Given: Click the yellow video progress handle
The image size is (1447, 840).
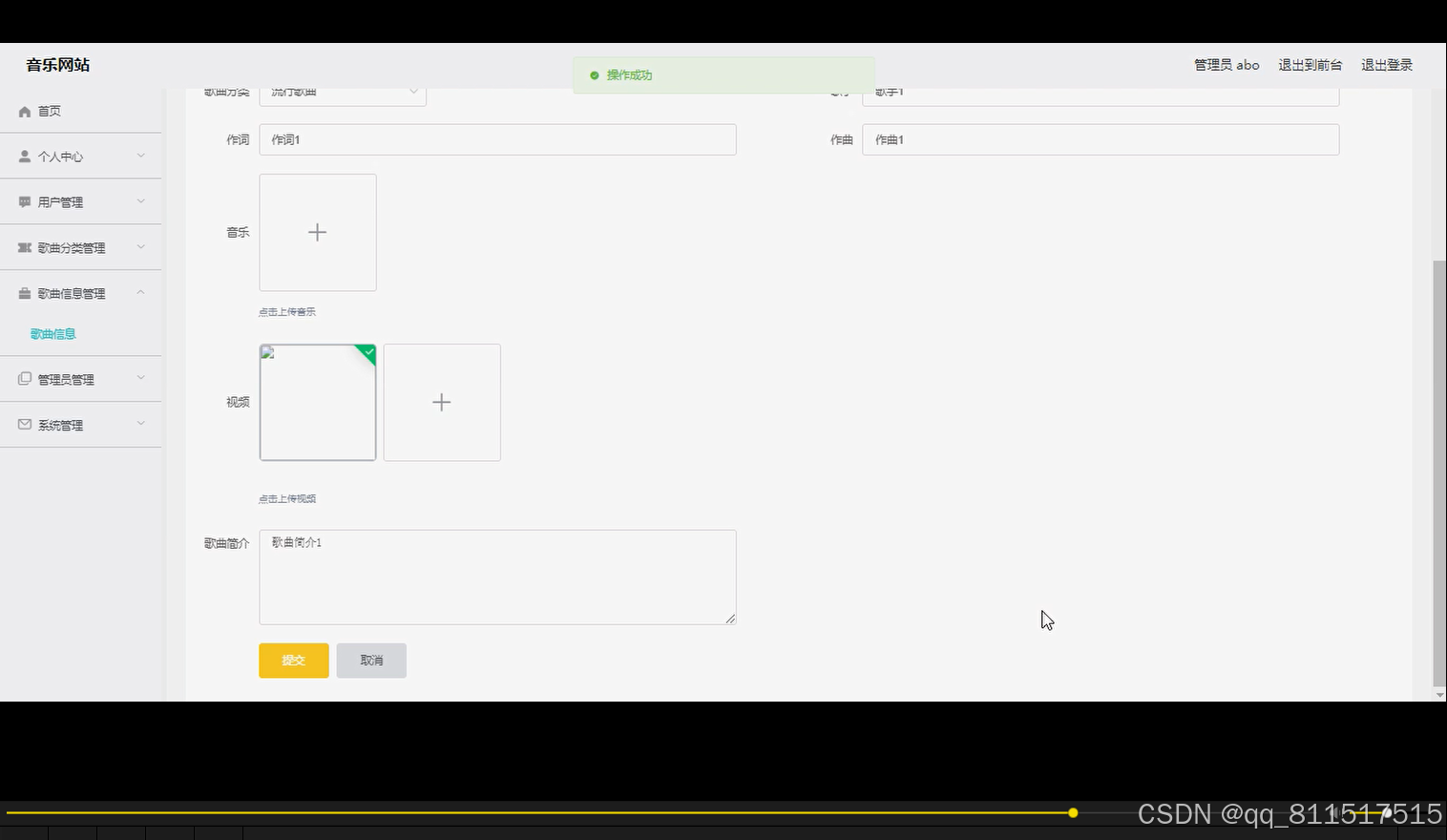Looking at the screenshot, I should (x=1073, y=813).
